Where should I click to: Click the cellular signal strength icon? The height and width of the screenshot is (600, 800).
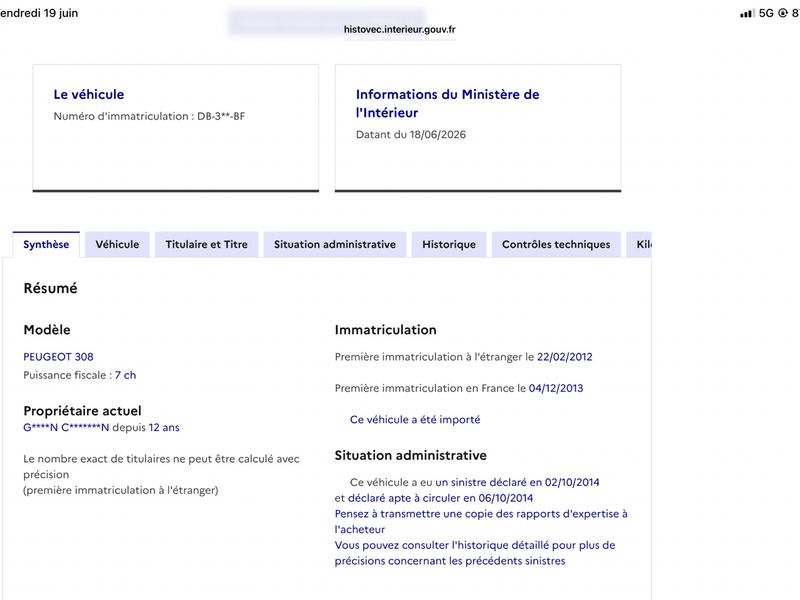pos(747,13)
